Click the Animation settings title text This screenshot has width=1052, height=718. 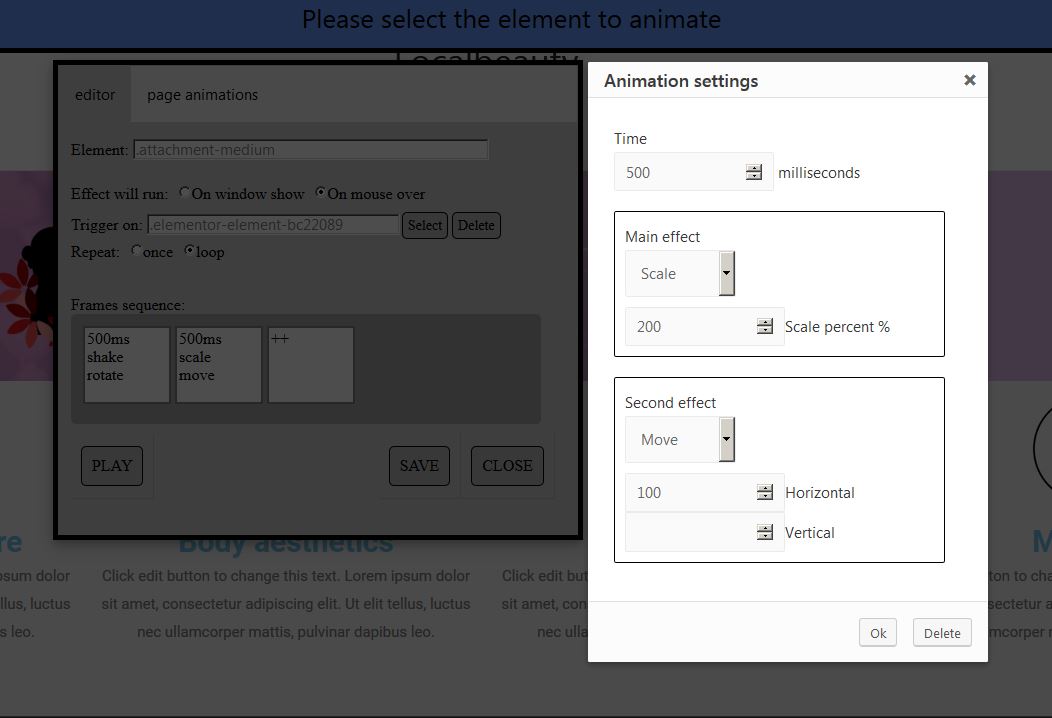click(x=681, y=81)
